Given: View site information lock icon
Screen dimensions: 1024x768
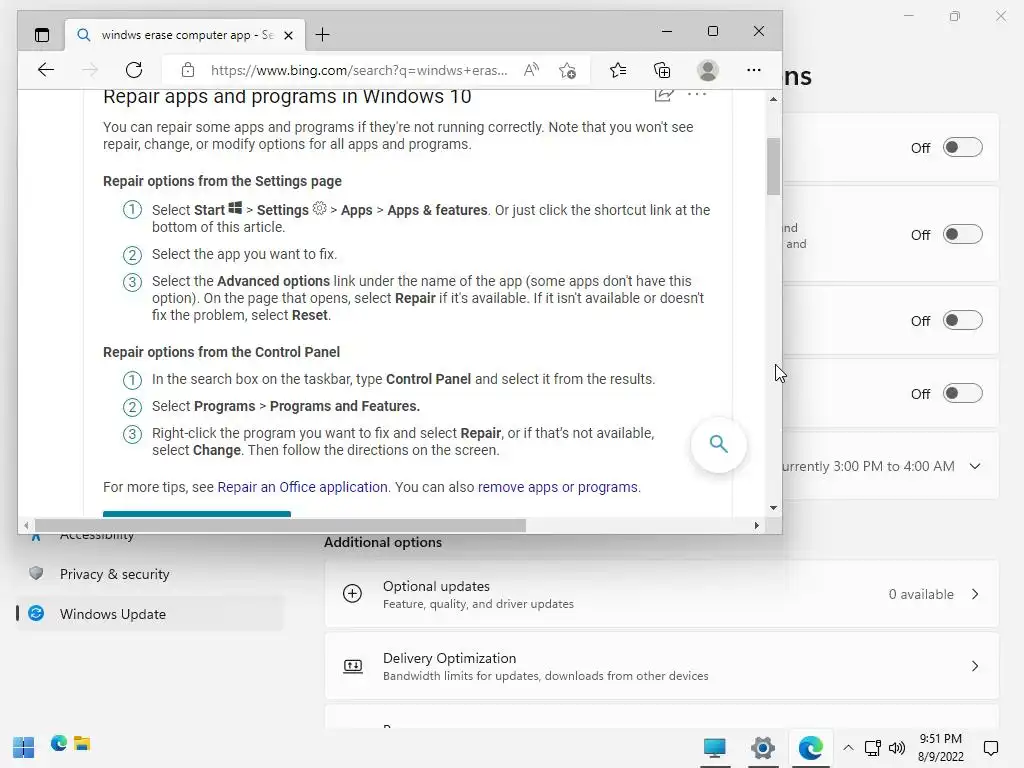Looking at the screenshot, I should tap(188, 70).
